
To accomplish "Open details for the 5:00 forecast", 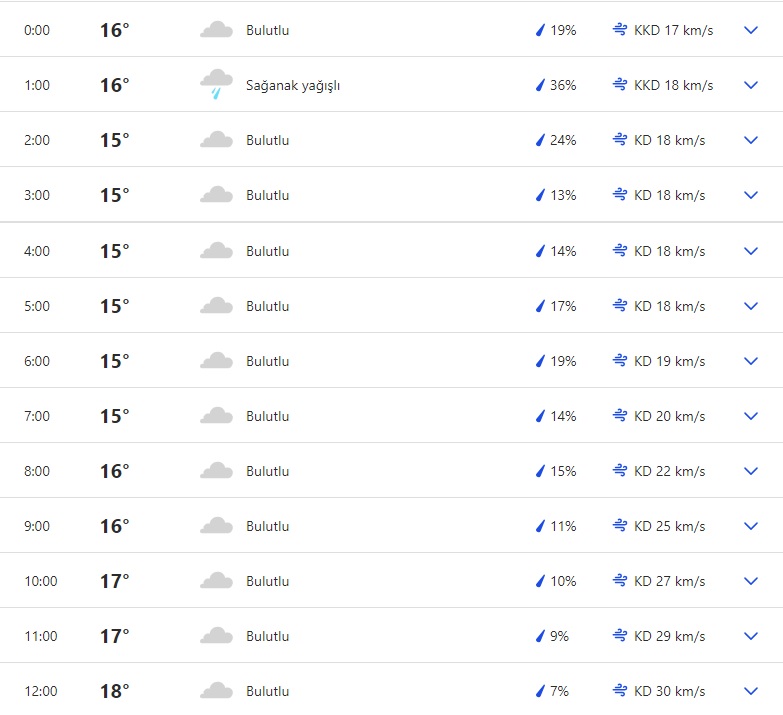I will click(752, 306).
